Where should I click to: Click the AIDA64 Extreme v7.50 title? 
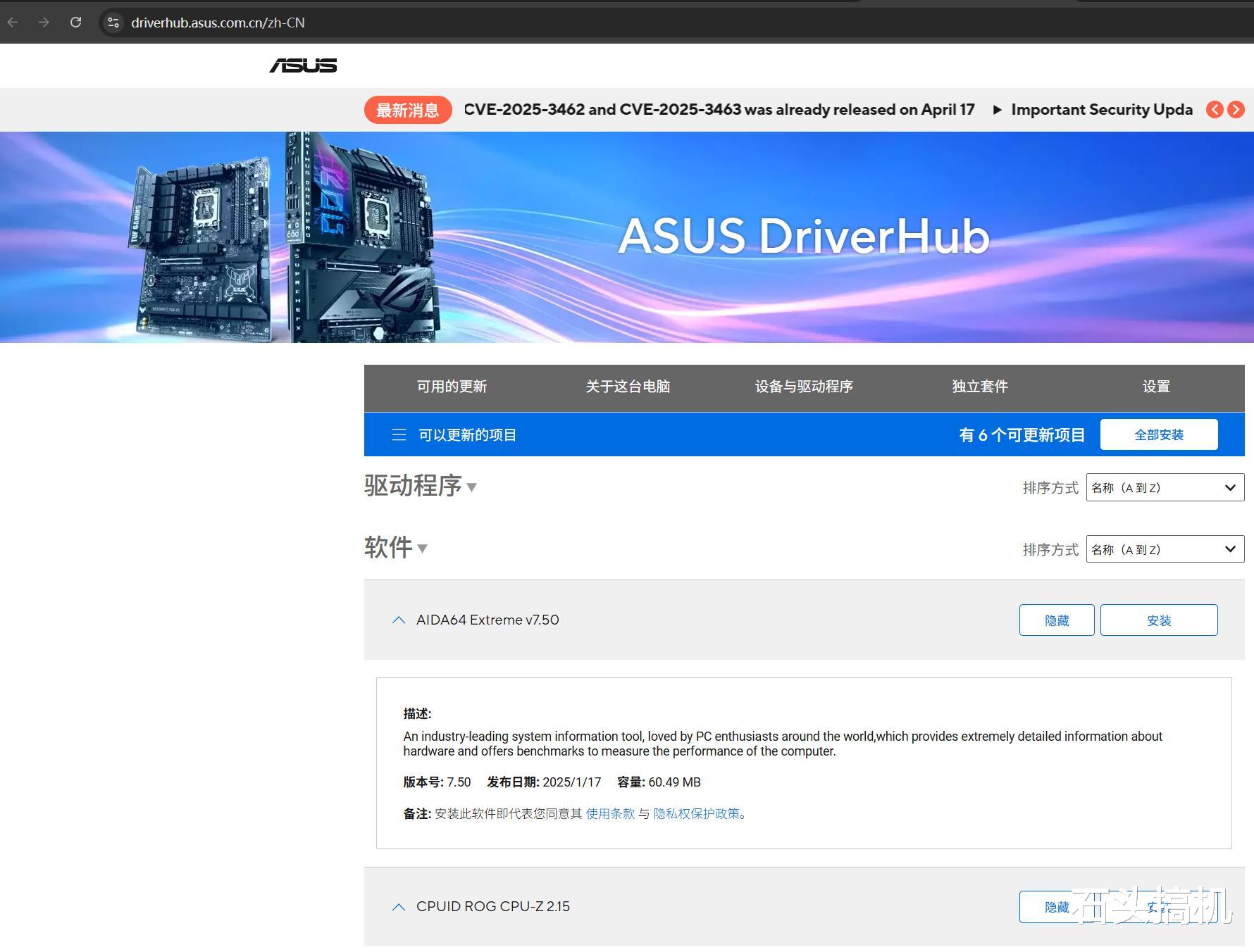[488, 620]
